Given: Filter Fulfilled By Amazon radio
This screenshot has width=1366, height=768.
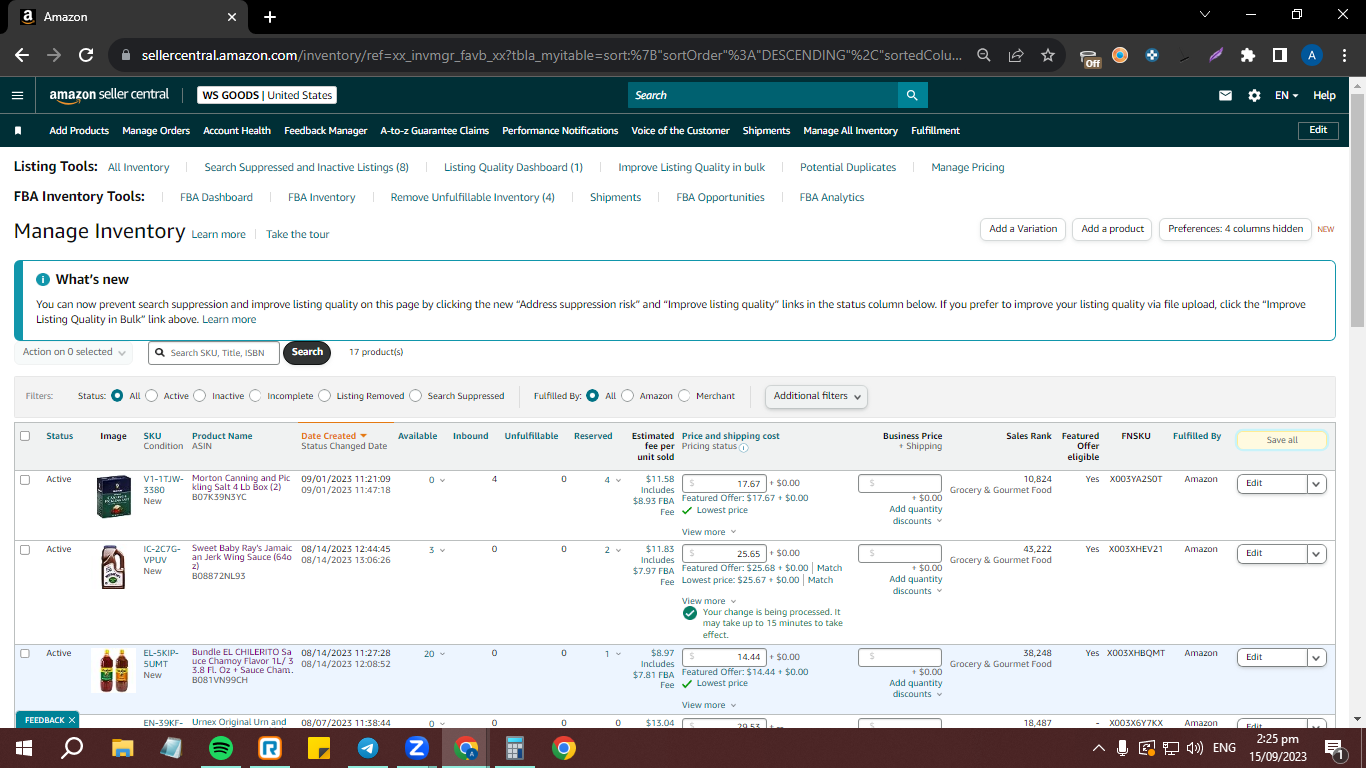Looking at the screenshot, I should tap(628, 396).
